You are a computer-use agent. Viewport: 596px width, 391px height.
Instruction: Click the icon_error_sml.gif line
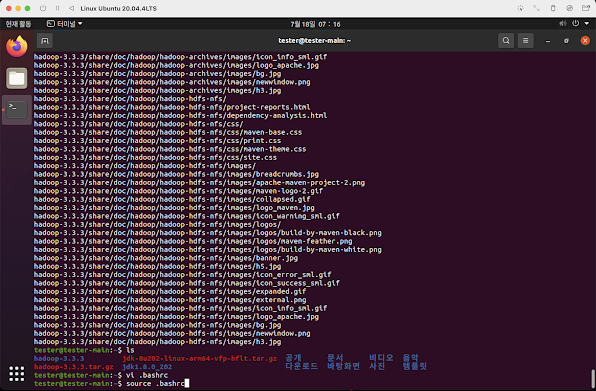click(x=182, y=274)
